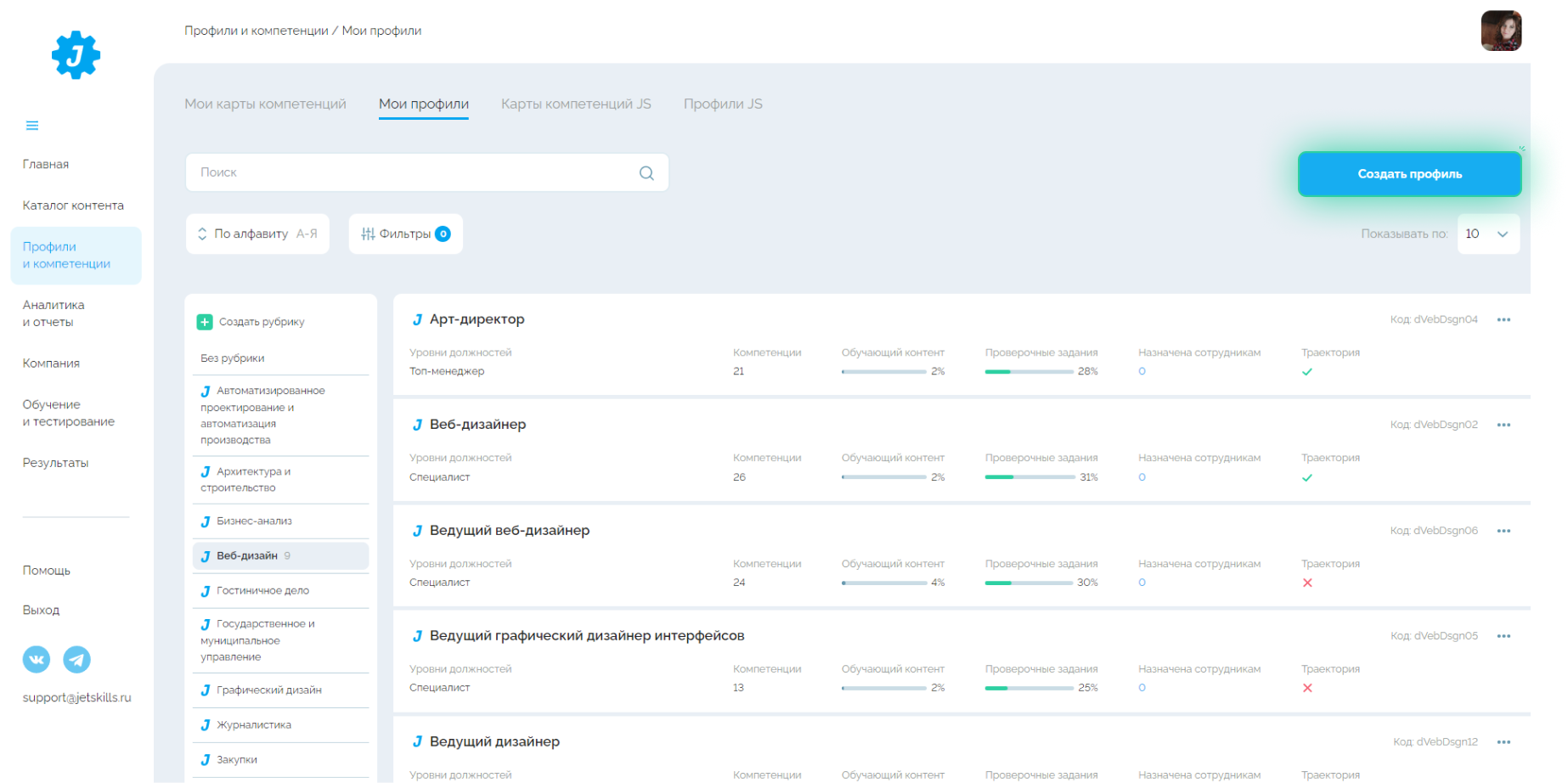The image size is (1568, 783).
Task: Click the J icon beside Ведущий дизайнер title
Action: (417, 742)
